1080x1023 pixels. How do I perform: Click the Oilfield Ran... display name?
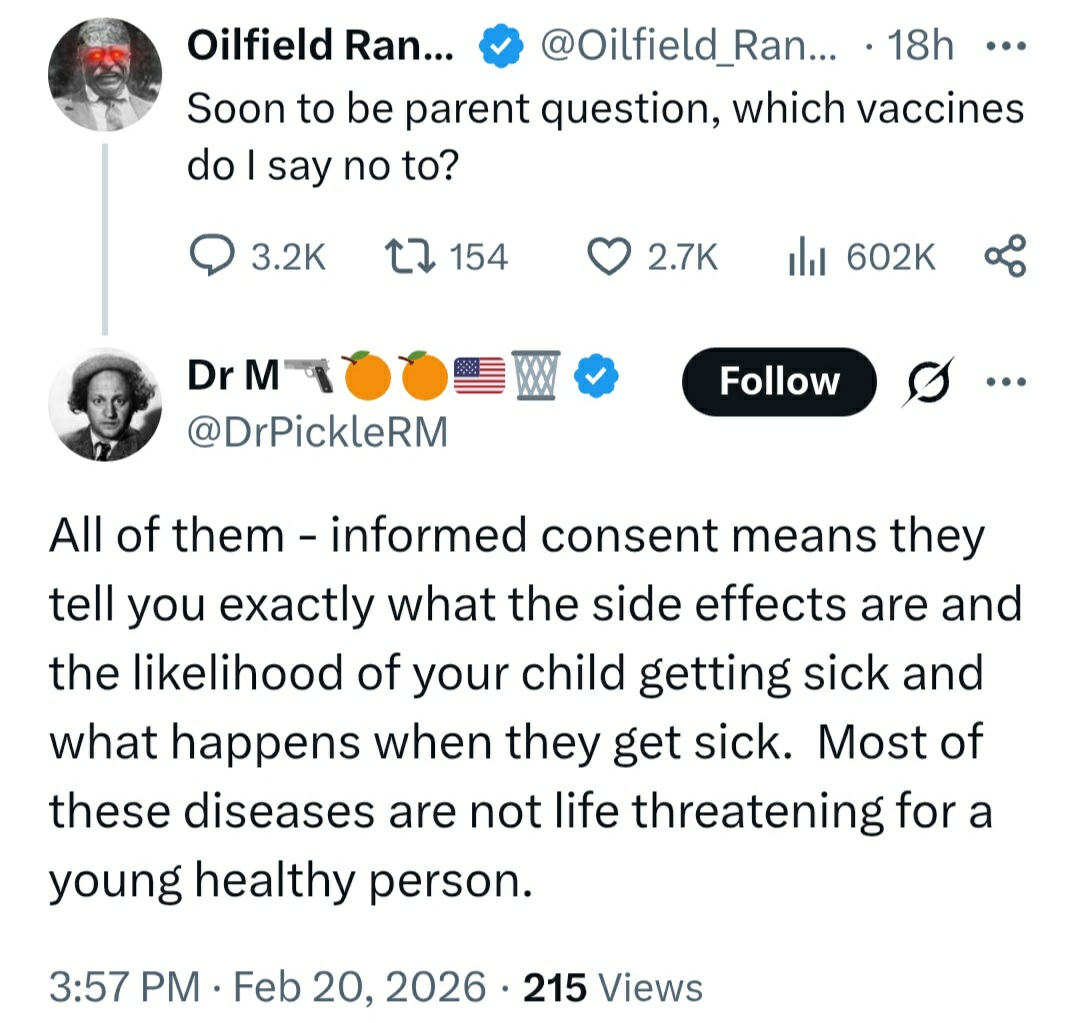tap(320, 47)
